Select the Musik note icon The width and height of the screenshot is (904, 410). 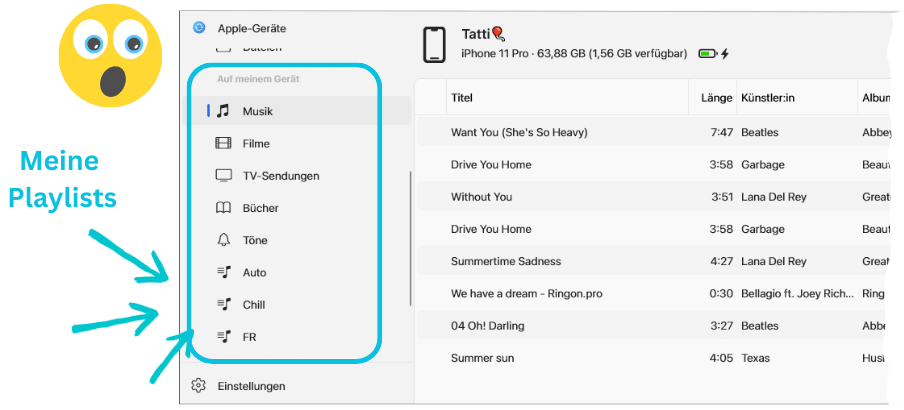coord(223,111)
